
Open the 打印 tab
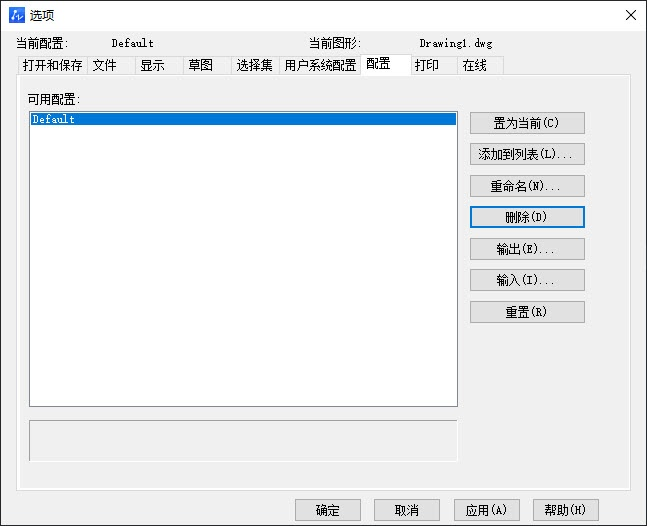click(434, 65)
